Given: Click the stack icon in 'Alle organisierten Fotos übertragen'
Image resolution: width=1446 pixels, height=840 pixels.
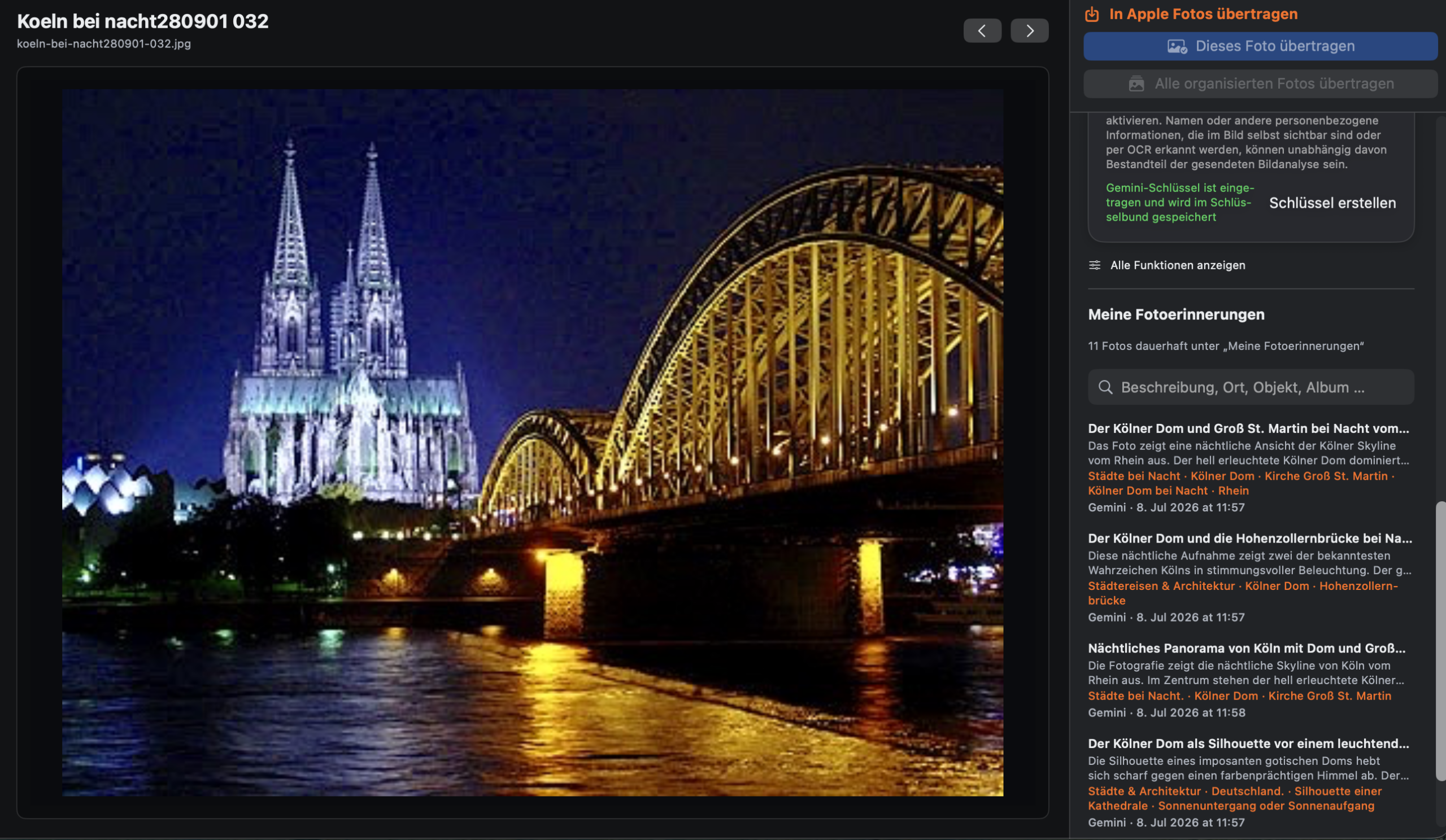Looking at the screenshot, I should coord(1136,84).
